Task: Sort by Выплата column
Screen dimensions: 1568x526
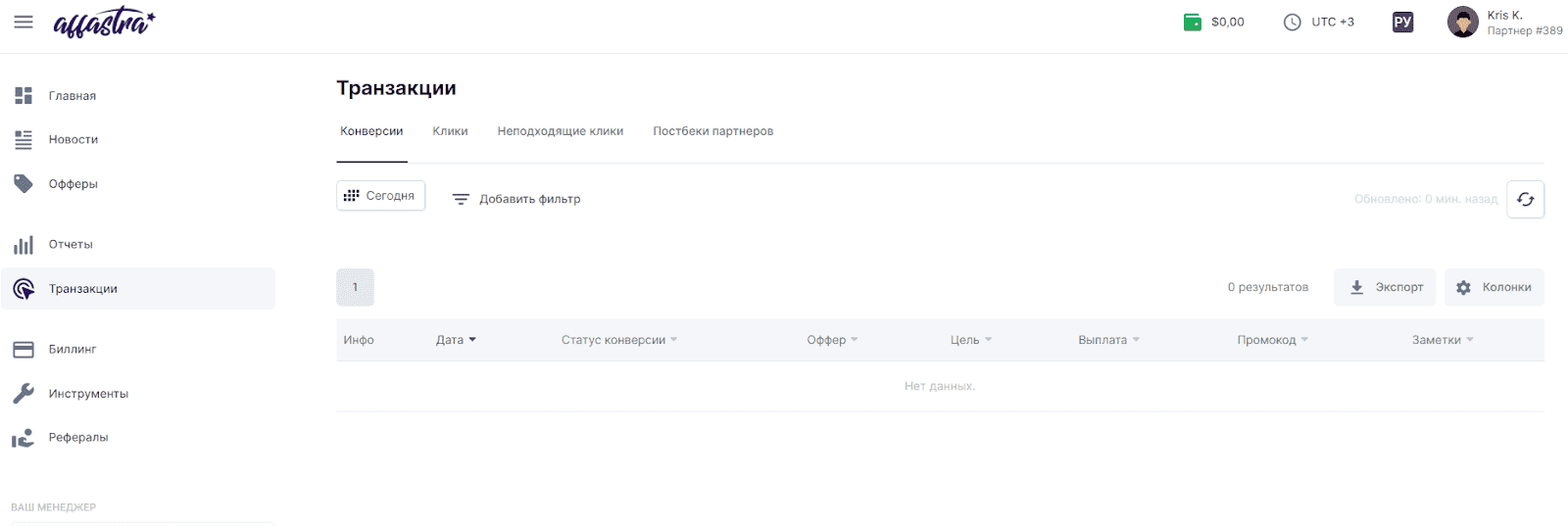Action: (1109, 340)
